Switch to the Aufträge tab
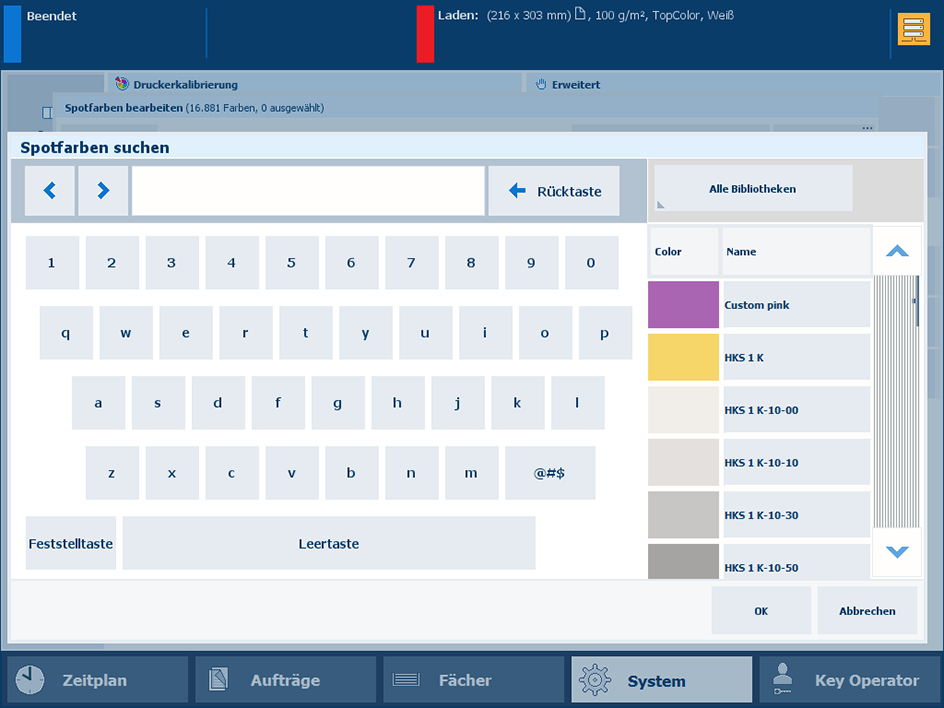Screen dimensions: 944x708 pyautogui.click(x=285, y=680)
